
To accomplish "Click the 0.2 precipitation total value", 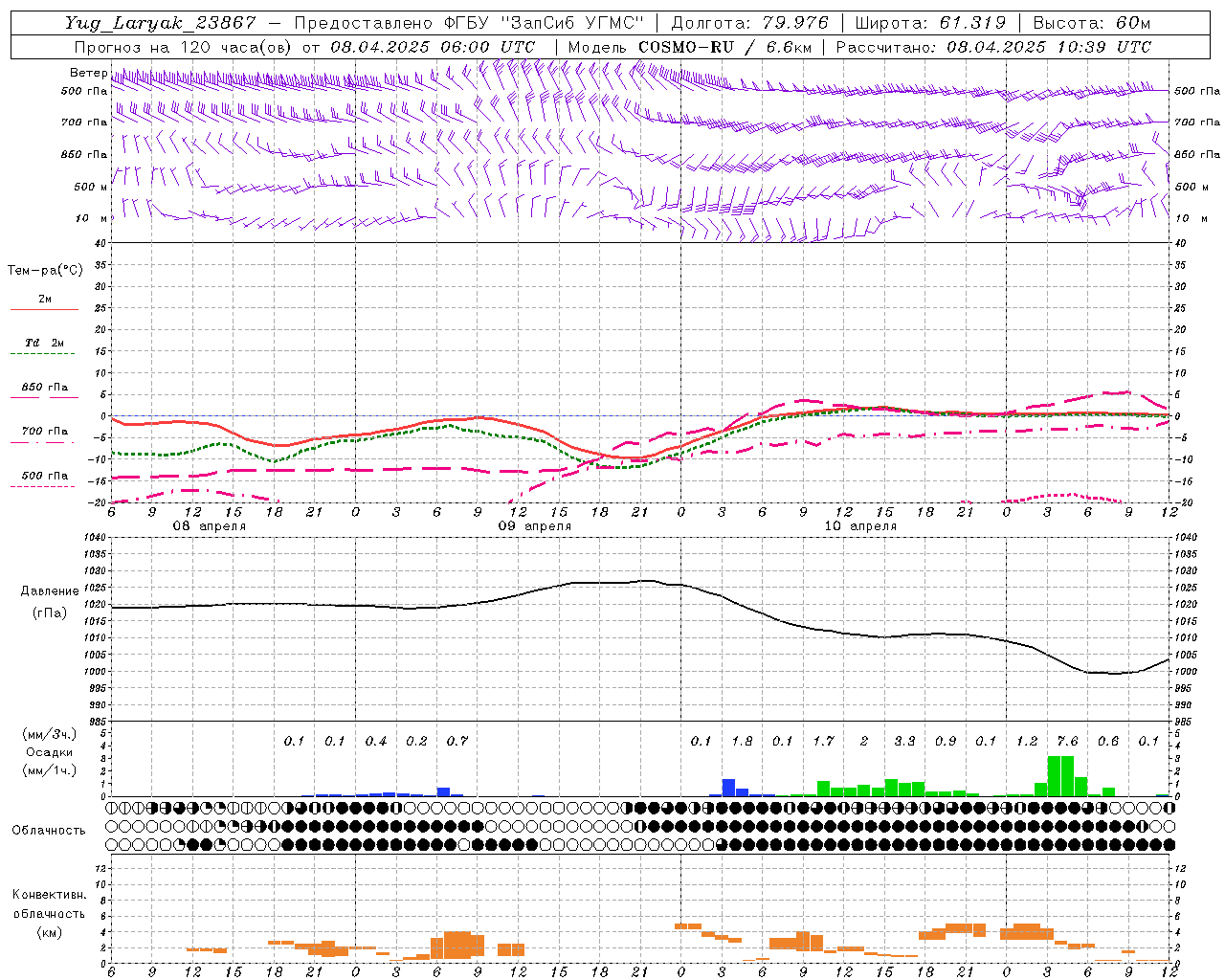I will point(416,742).
